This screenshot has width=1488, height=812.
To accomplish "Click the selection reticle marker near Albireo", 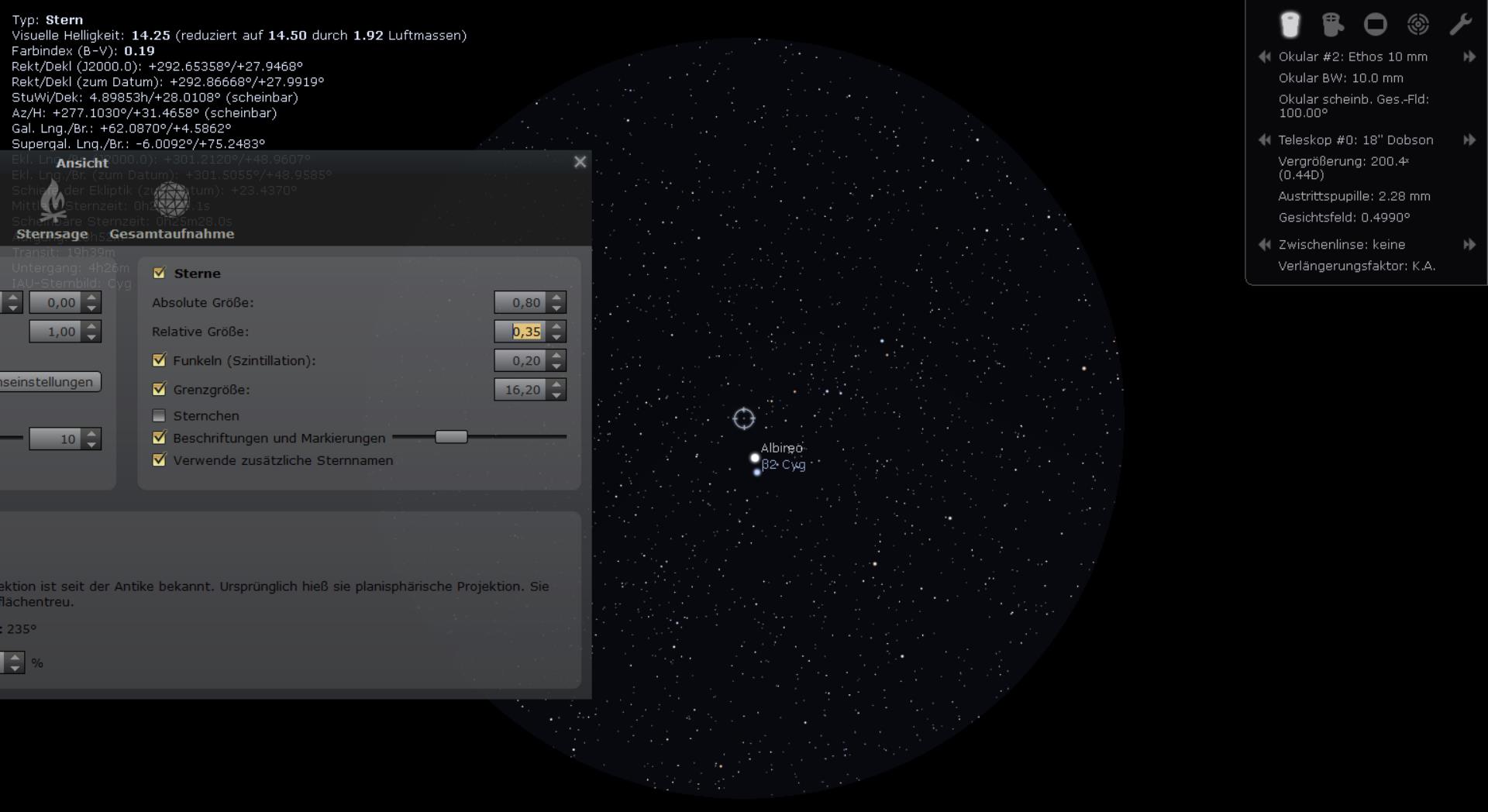I will (x=743, y=418).
